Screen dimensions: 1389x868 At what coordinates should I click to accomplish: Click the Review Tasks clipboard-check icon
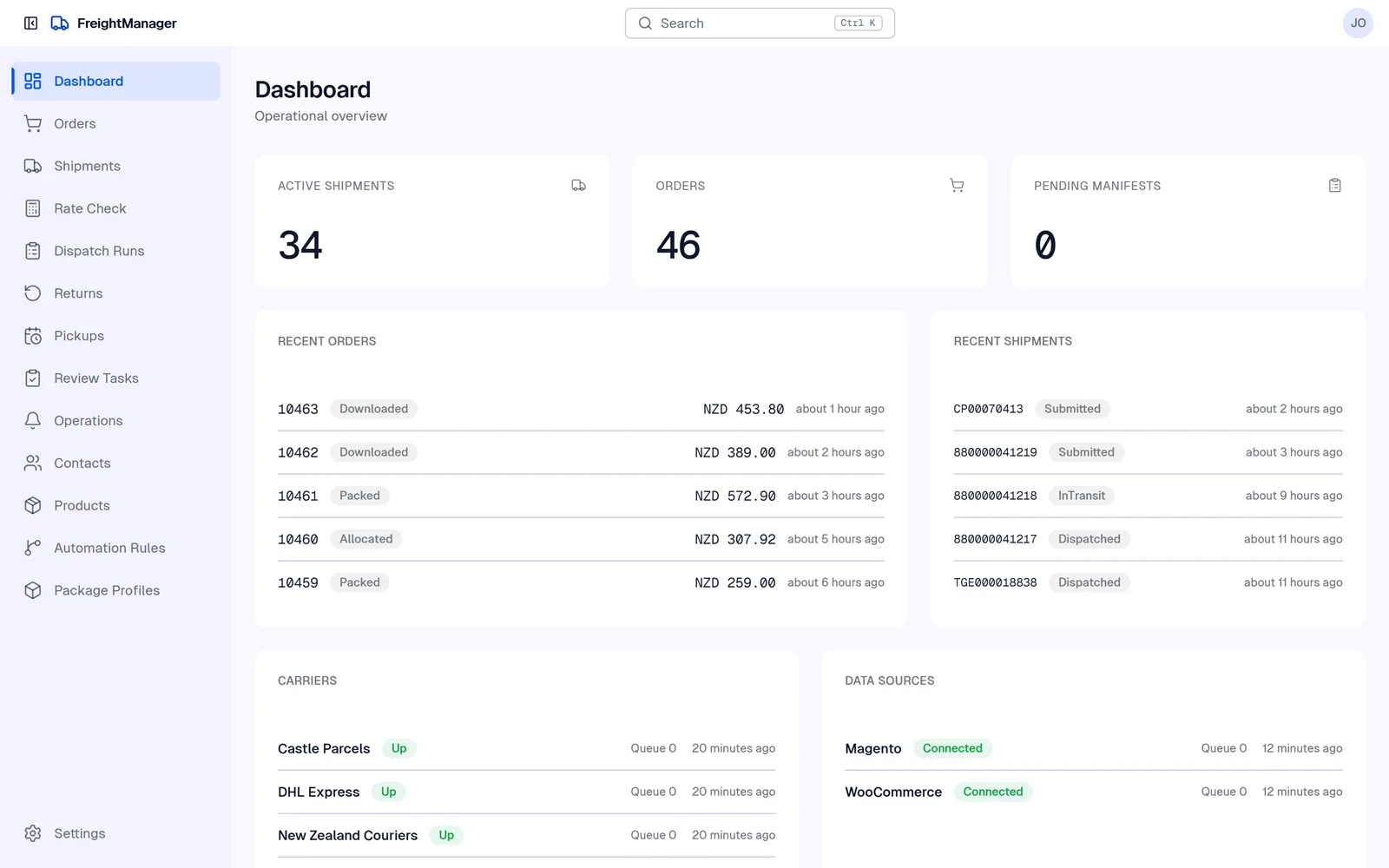click(33, 378)
